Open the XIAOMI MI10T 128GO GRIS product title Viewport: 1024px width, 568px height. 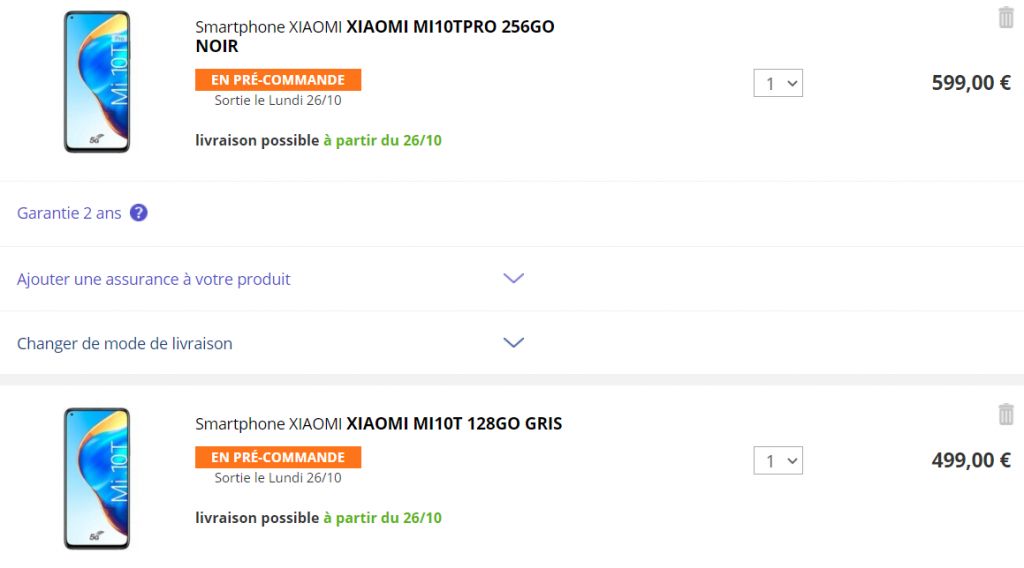click(379, 424)
